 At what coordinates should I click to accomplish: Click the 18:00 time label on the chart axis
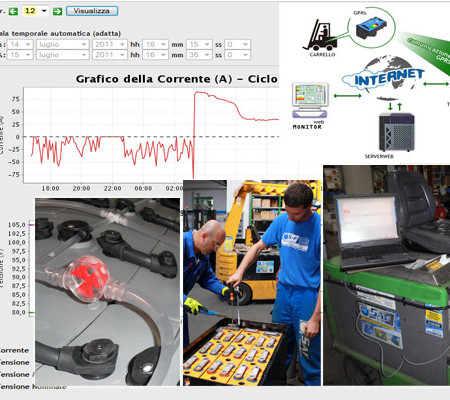click(x=50, y=188)
